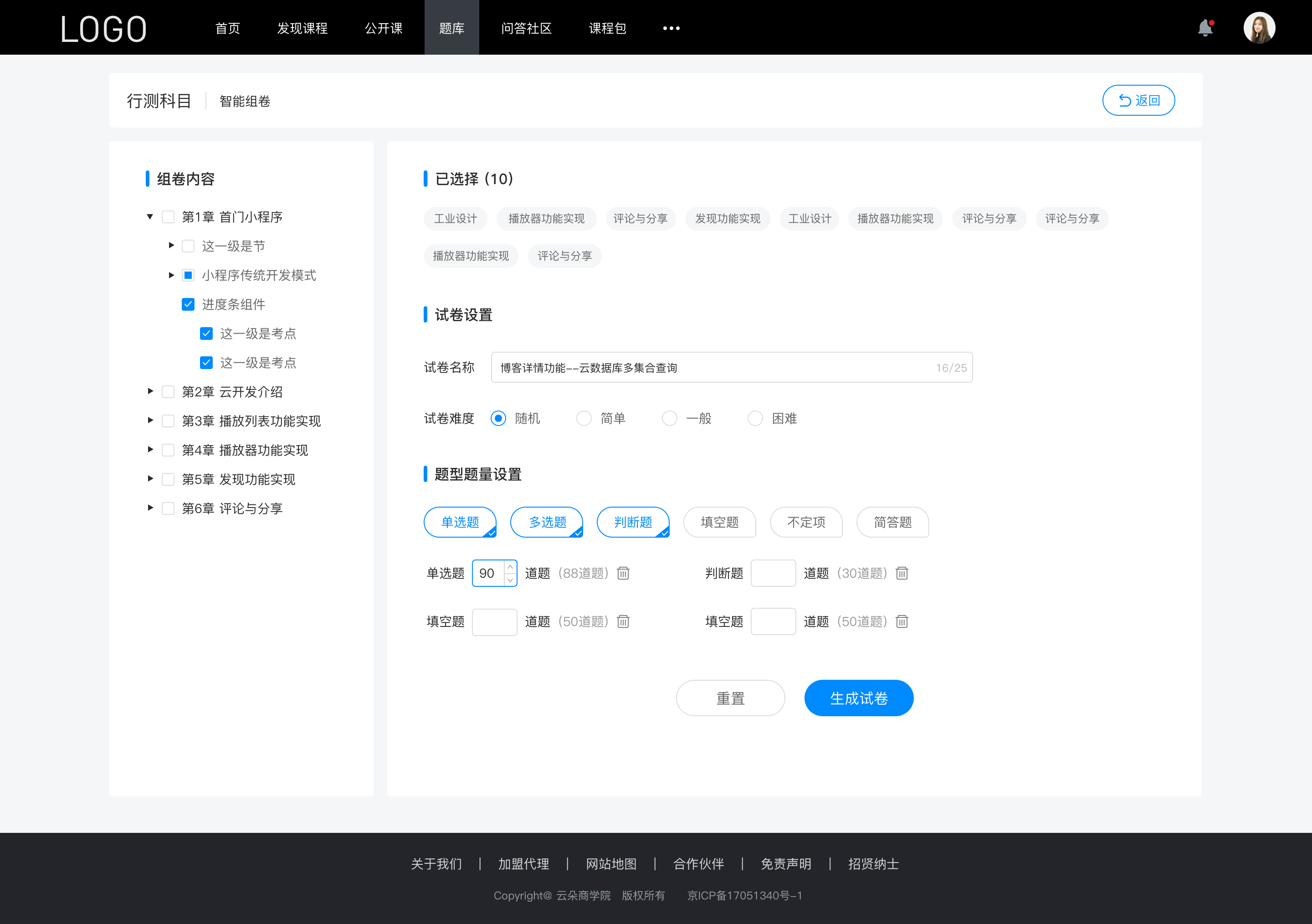
Task: Click the reset 重置 button
Action: (729, 697)
